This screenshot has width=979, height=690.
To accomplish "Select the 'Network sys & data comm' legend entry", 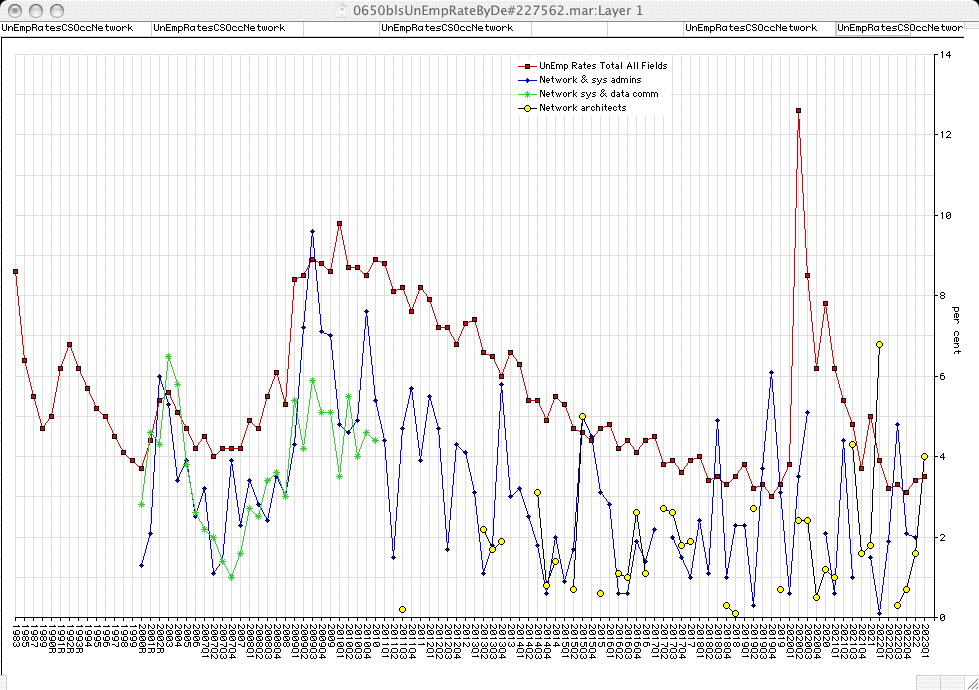I will 598,94.
